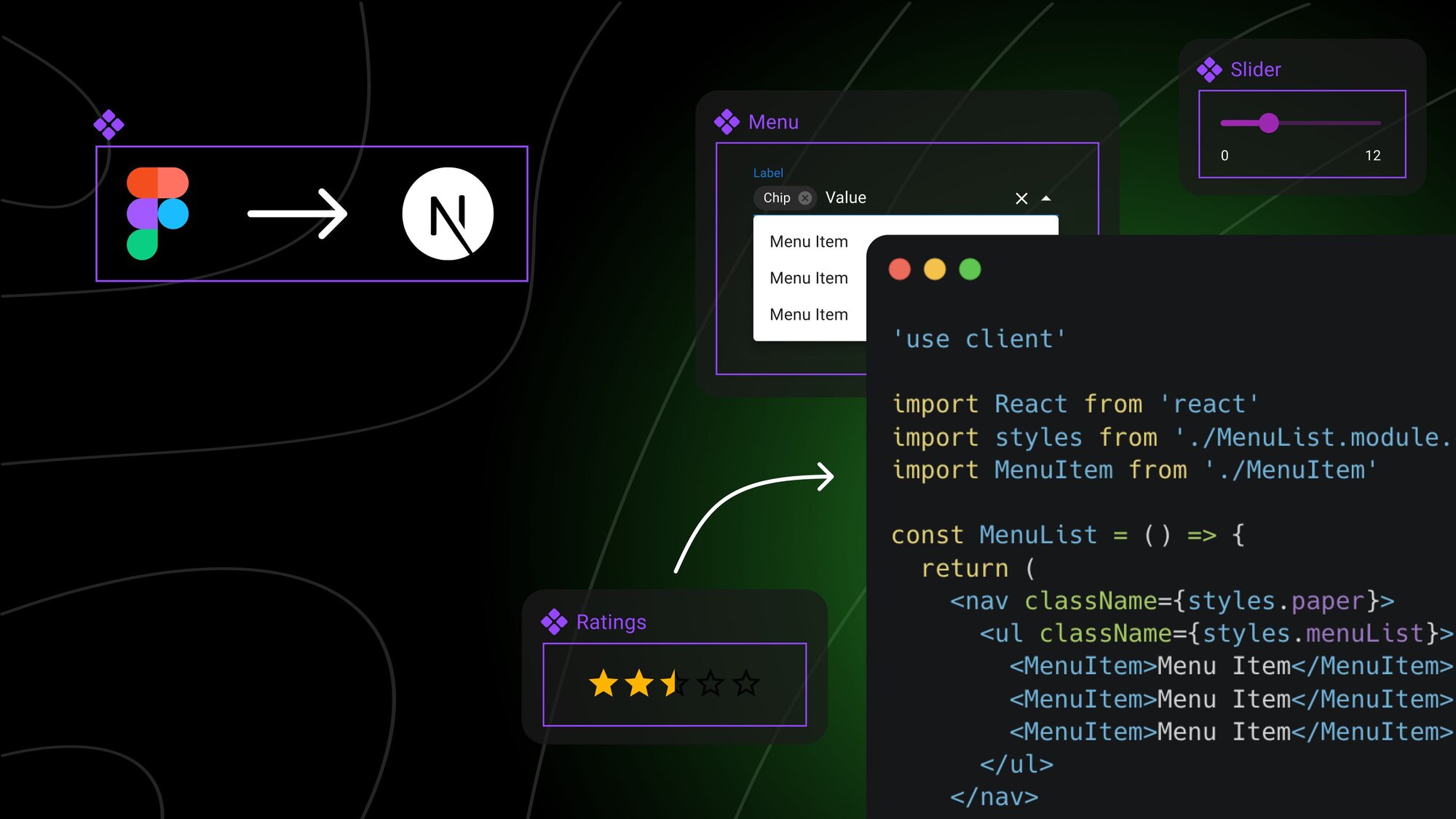The image size is (1456, 819).
Task: Click the Figma logo
Action: [x=157, y=212]
